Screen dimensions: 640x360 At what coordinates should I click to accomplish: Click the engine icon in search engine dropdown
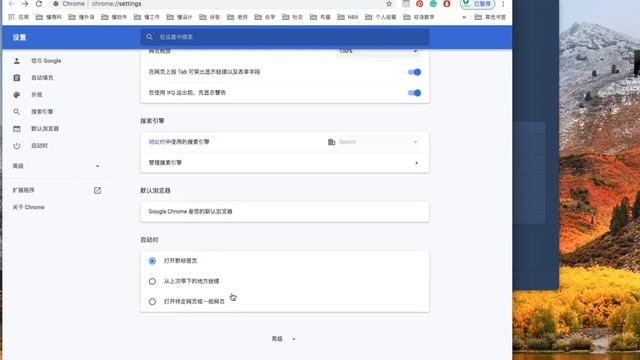tap(331, 142)
